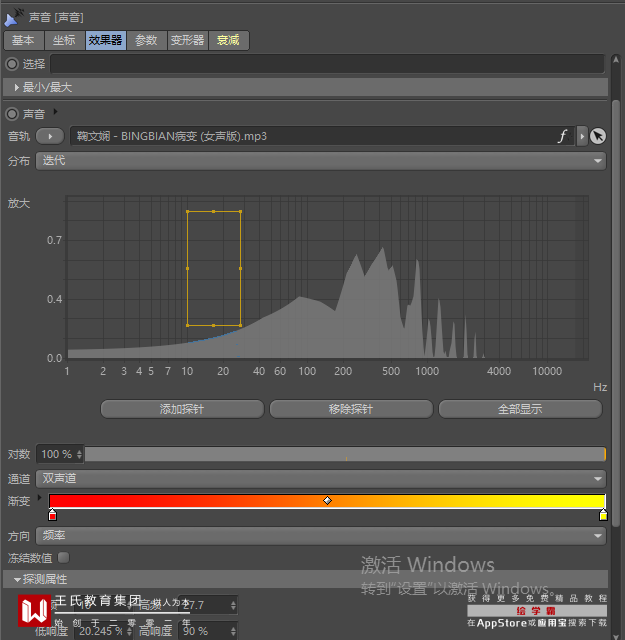Click the empty 选择 input field
Image resolution: width=625 pixels, height=640 pixels.
click(327, 64)
